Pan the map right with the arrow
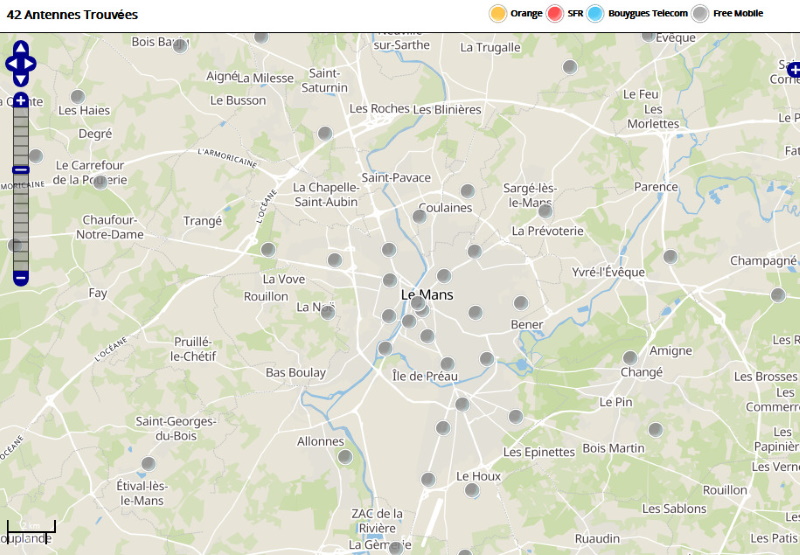 (x=32, y=63)
